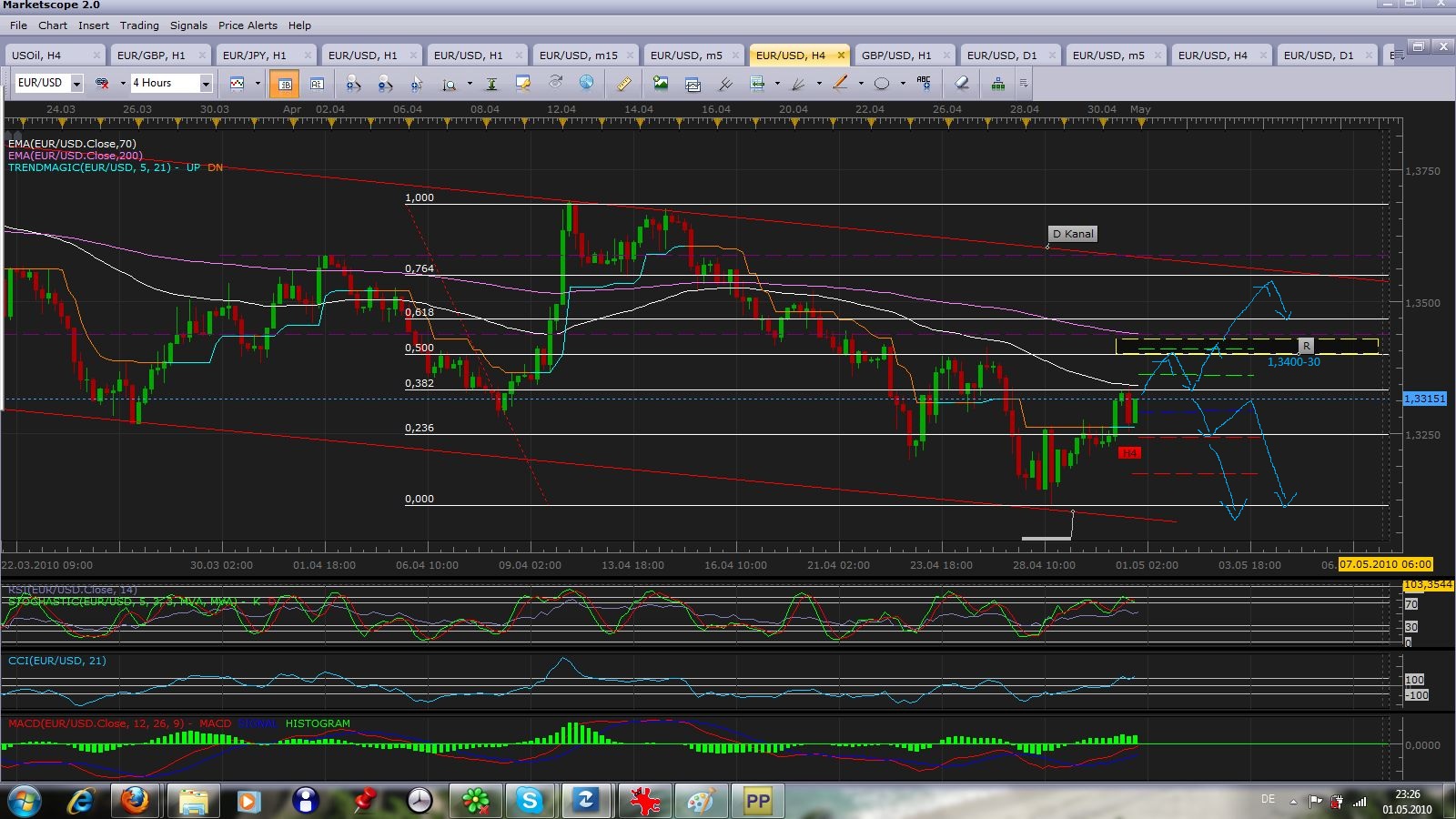Open the Insert menu
The height and width of the screenshot is (819, 1456).
(x=94, y=25)
